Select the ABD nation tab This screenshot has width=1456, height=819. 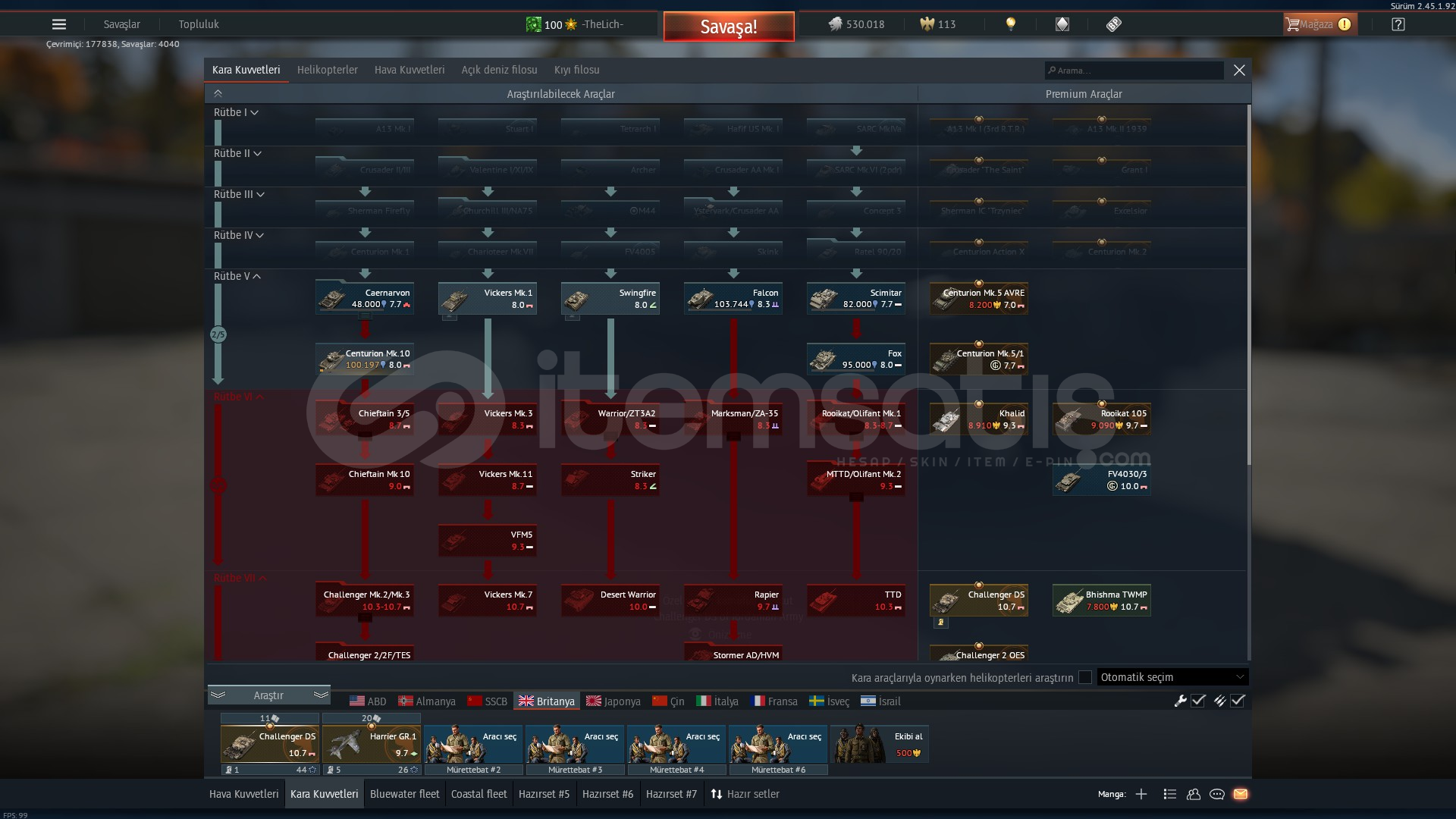point(368,701)
